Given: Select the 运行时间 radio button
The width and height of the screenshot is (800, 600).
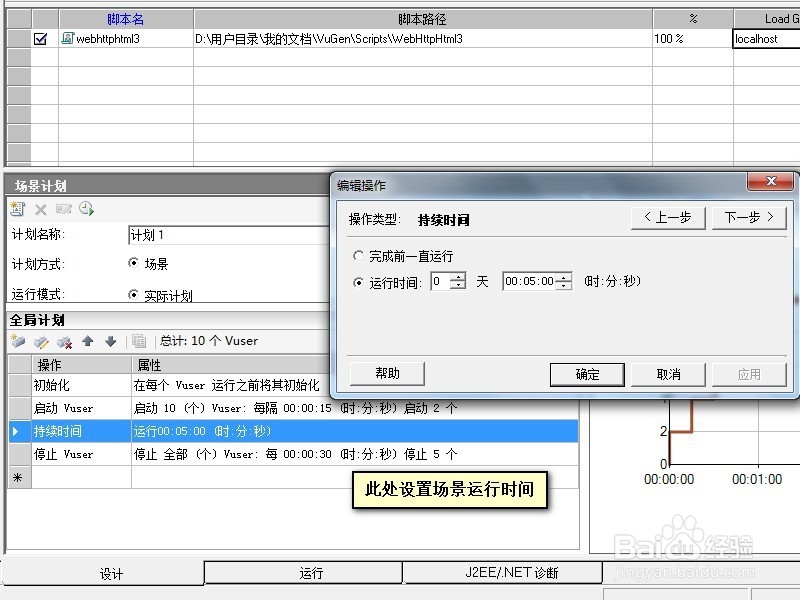Looking at the screenshot, I should 358,281.
